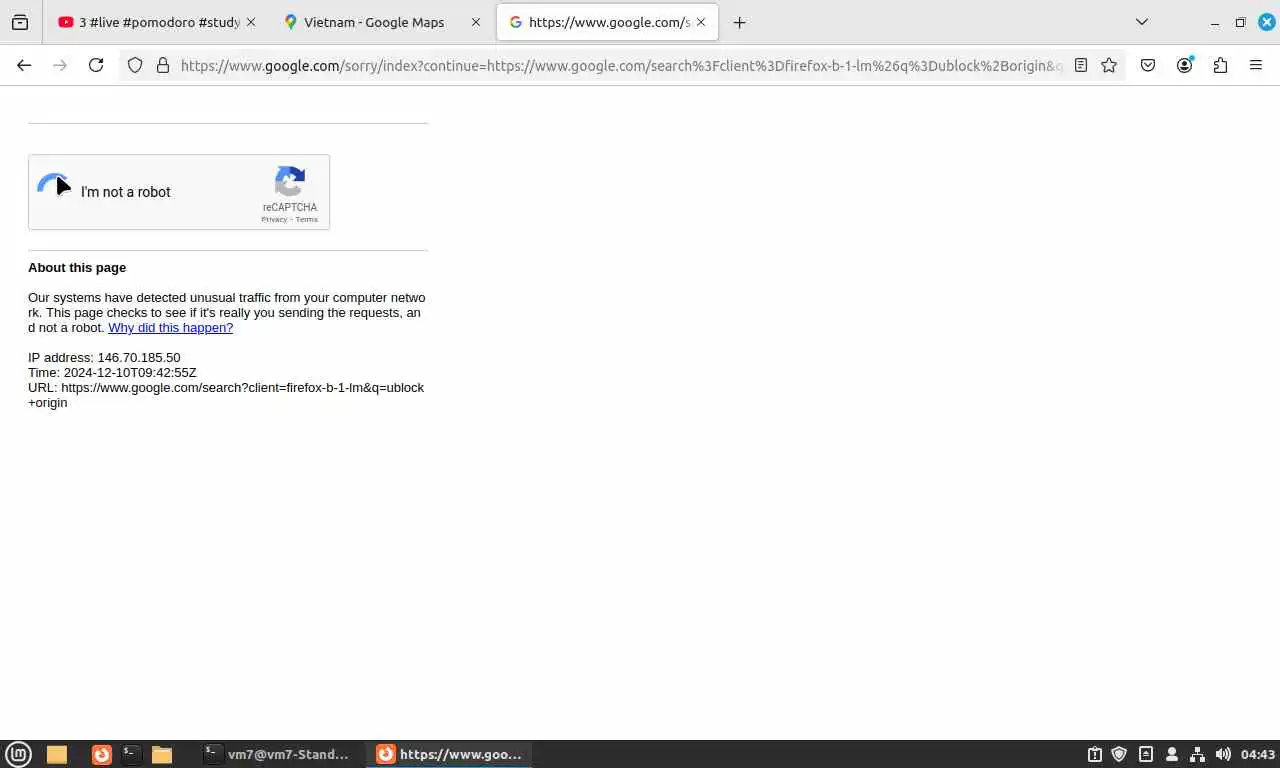1280x768 pixels.
Task: Save the page to Pocket
Action: coord(1148,65)
